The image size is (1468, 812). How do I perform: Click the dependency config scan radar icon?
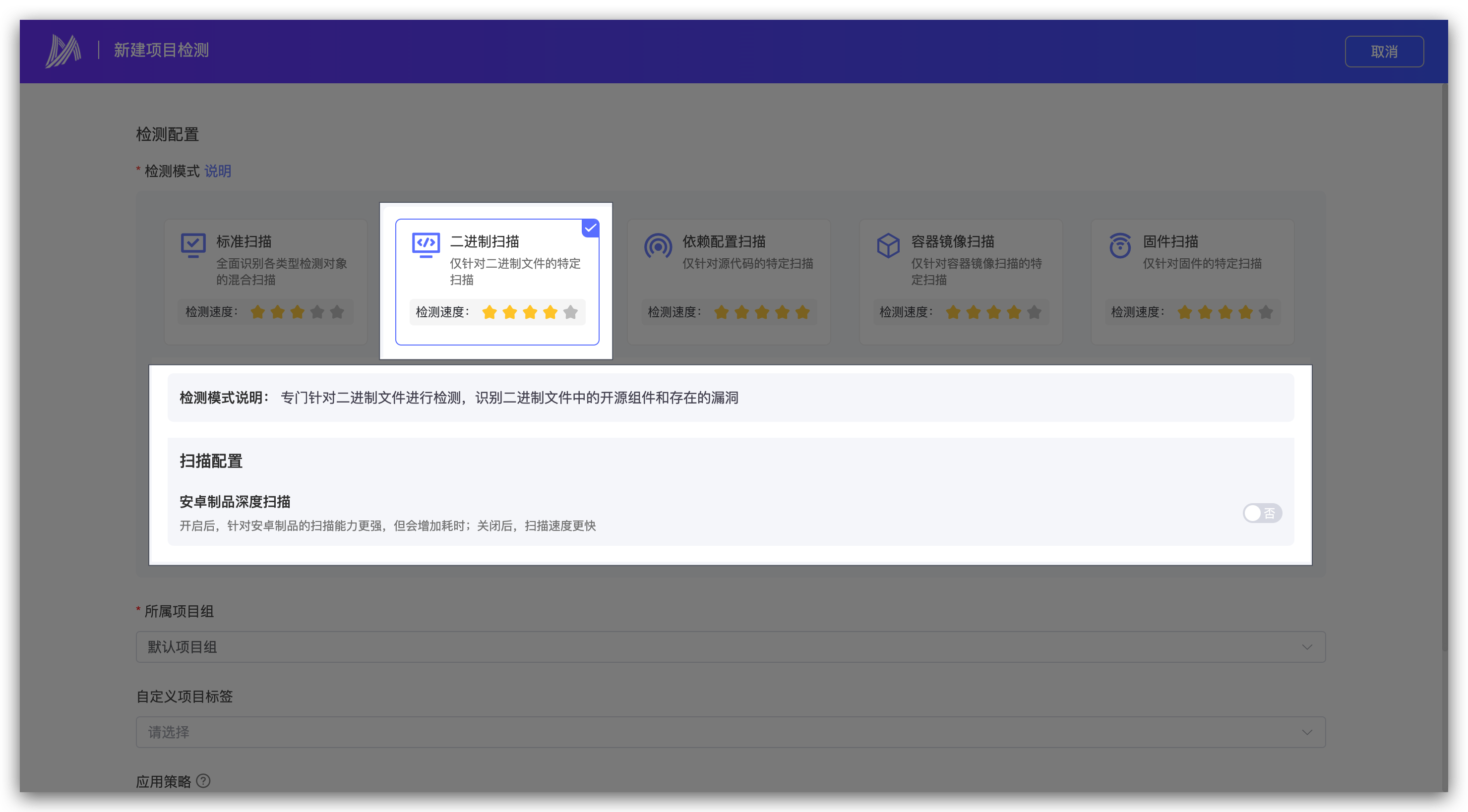coord(658,246)
